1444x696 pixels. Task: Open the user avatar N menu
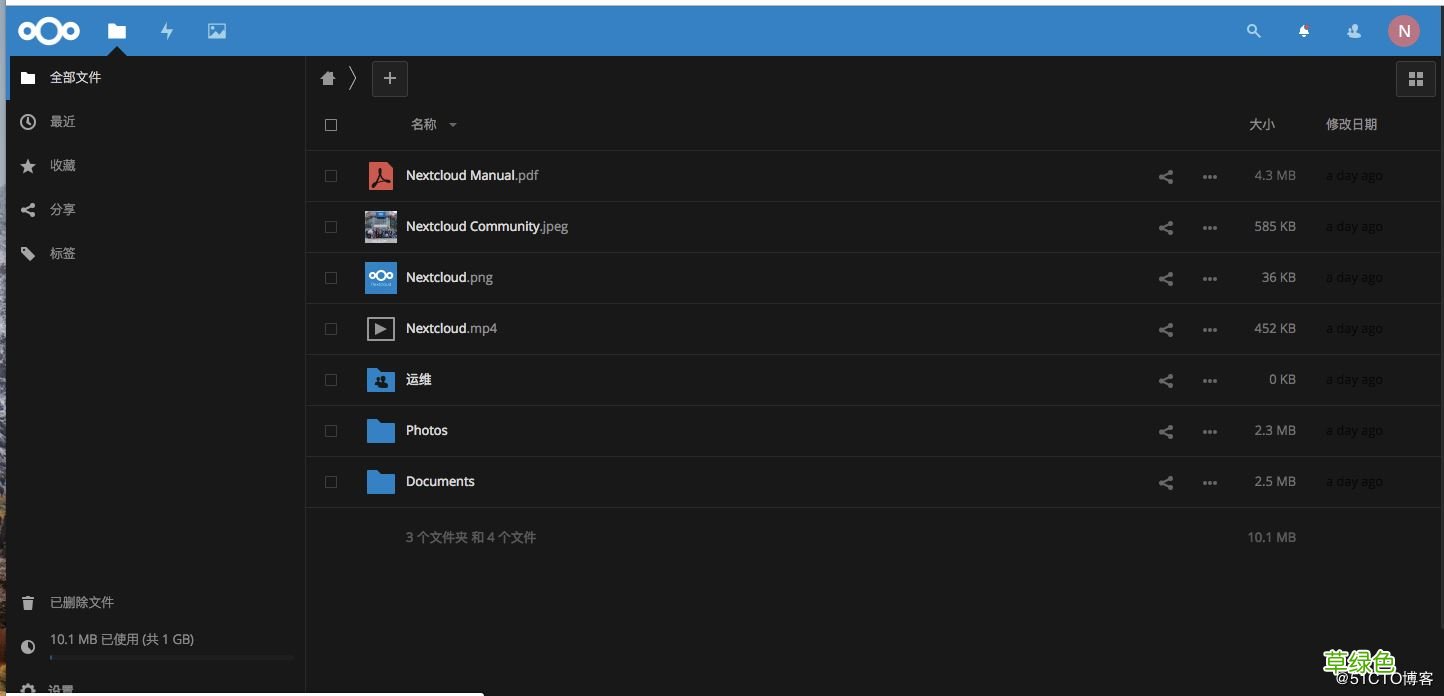[1404, 31]
